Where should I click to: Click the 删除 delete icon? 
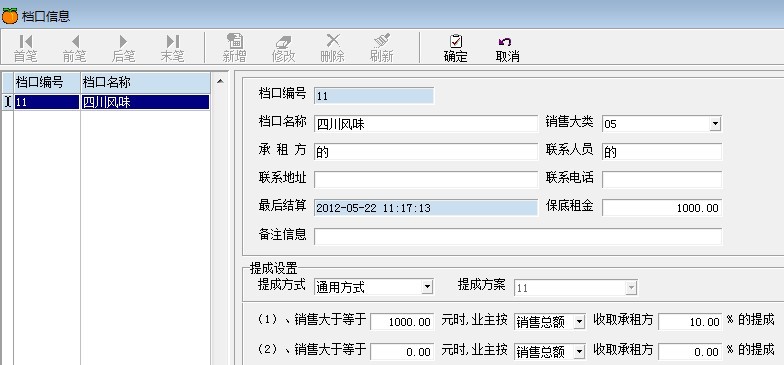[x=332, y=48]
